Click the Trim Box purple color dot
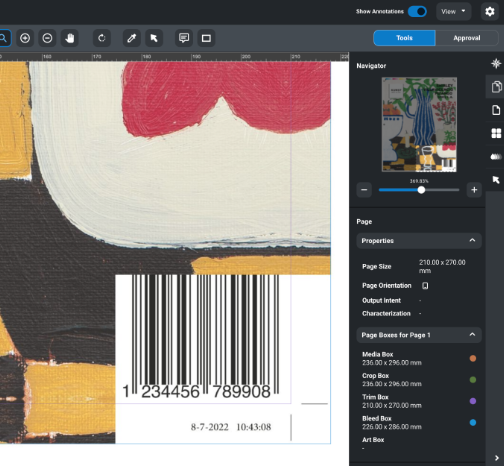The height and width of the screenshot is (466, 504). [x=473, y=401]
